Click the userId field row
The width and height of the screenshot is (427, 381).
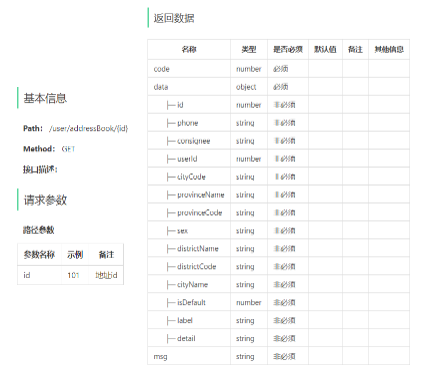point(278,159)
